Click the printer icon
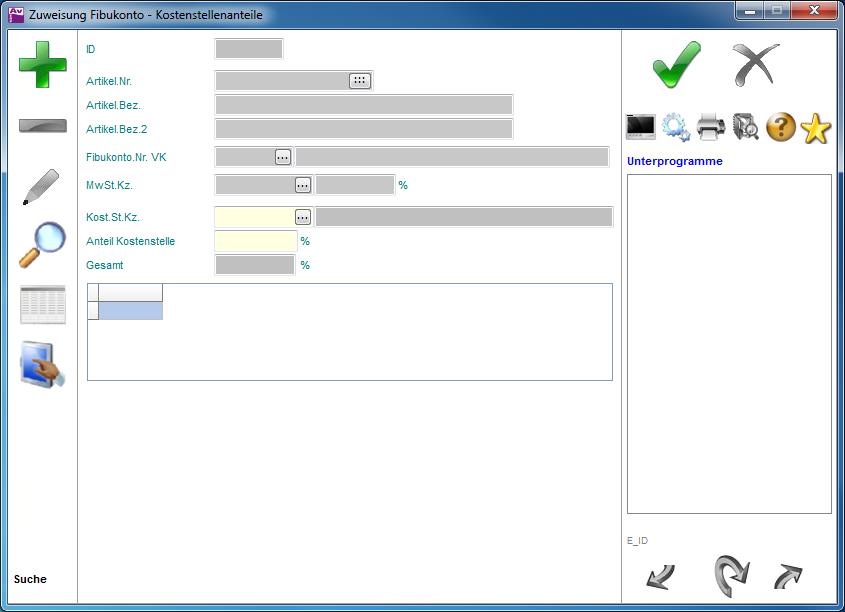The width and height of the screenshot is (845, 612). [x=711, y=127]
